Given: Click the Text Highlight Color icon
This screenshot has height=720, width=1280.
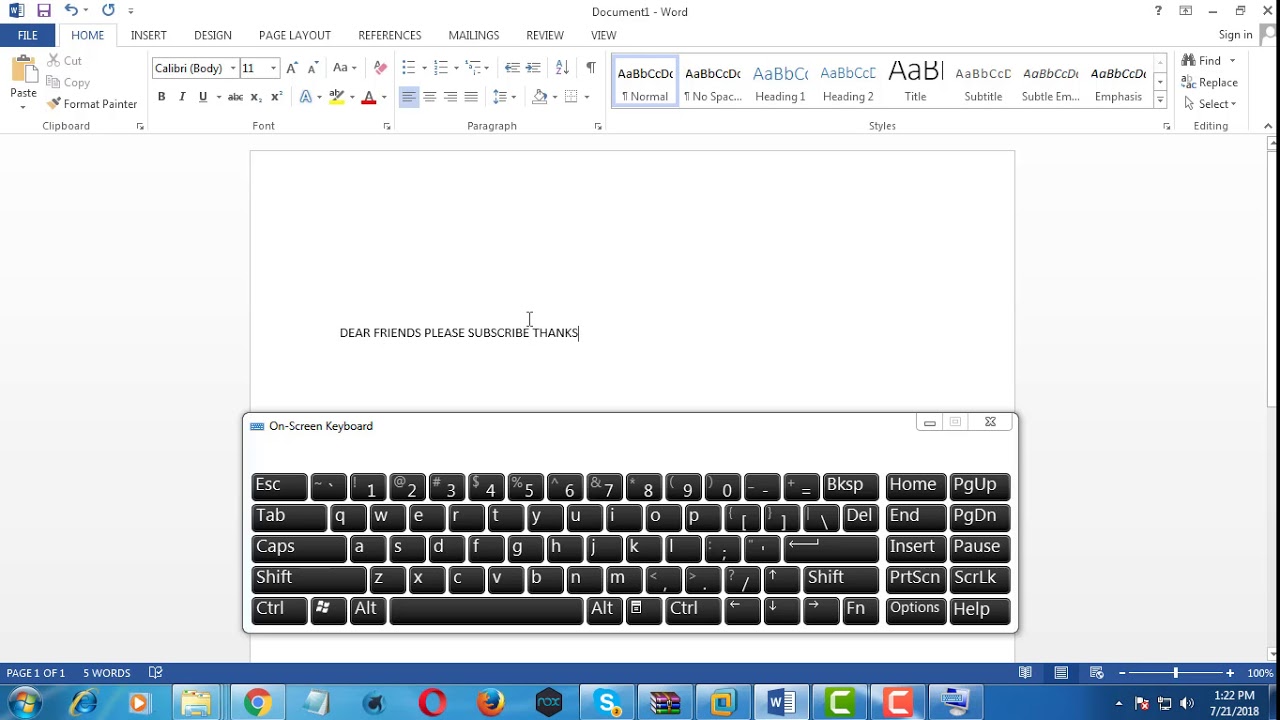Looking at the screenshot, I should point(337,97).
